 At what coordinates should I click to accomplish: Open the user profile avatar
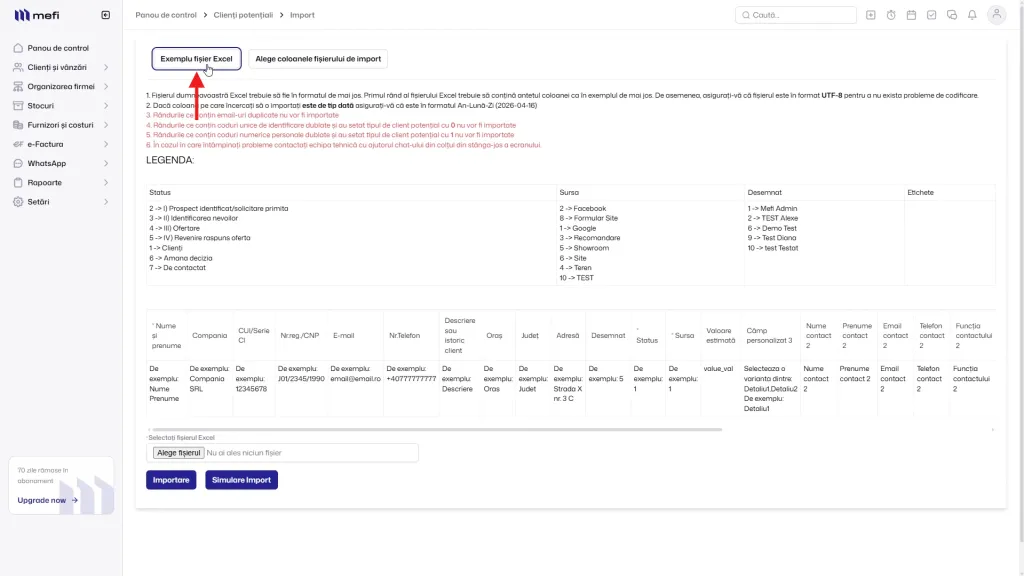click(x=997, y=15)
